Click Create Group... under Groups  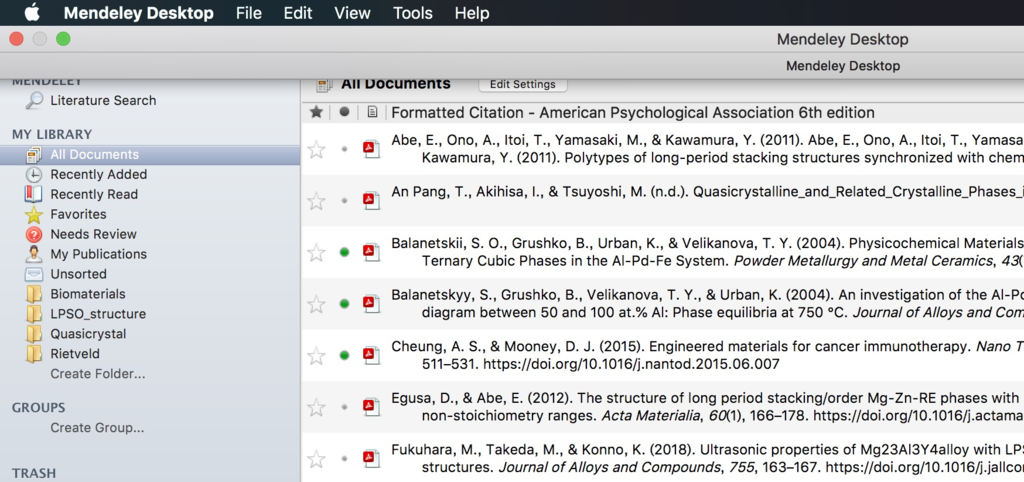97,428
